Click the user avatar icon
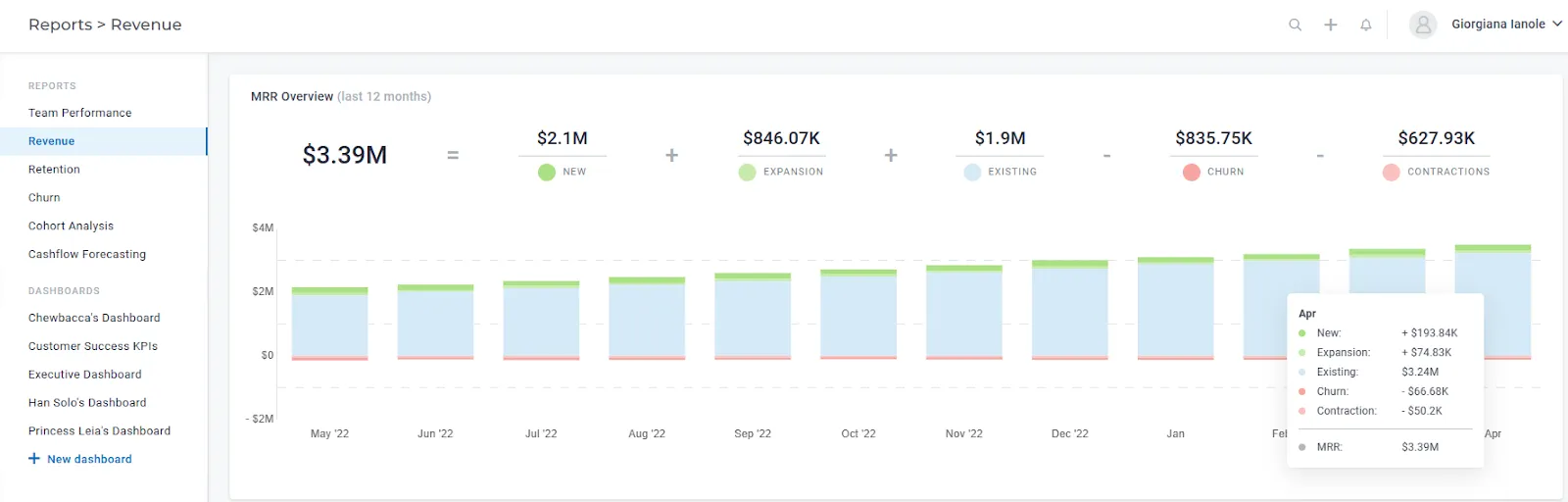 coord(1423,25)
